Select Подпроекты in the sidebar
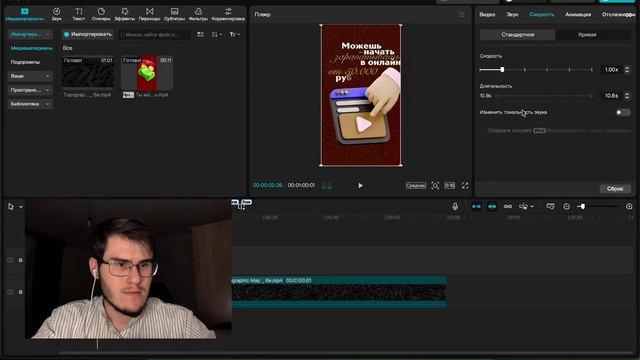Screen dimensions: 640x360 tap(25, 62)
